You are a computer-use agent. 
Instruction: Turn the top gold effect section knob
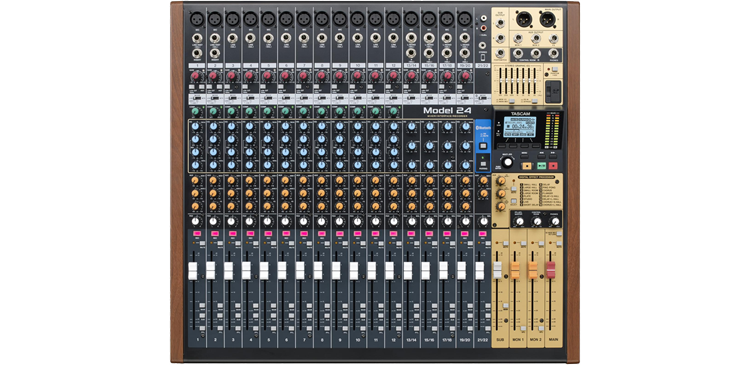501,181
